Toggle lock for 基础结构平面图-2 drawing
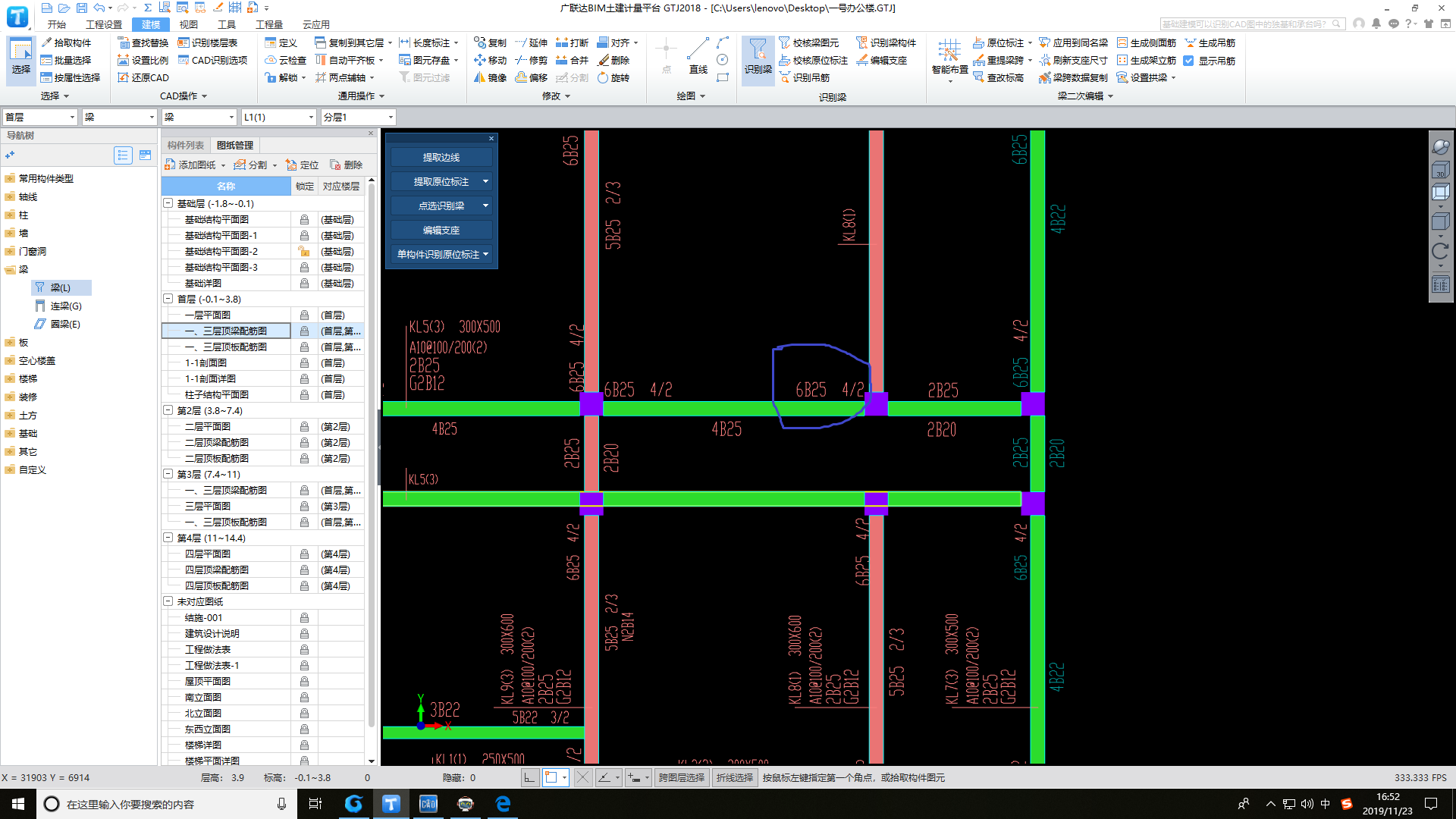This screenshot has width=1456, height=819. [x=304, y=252]
